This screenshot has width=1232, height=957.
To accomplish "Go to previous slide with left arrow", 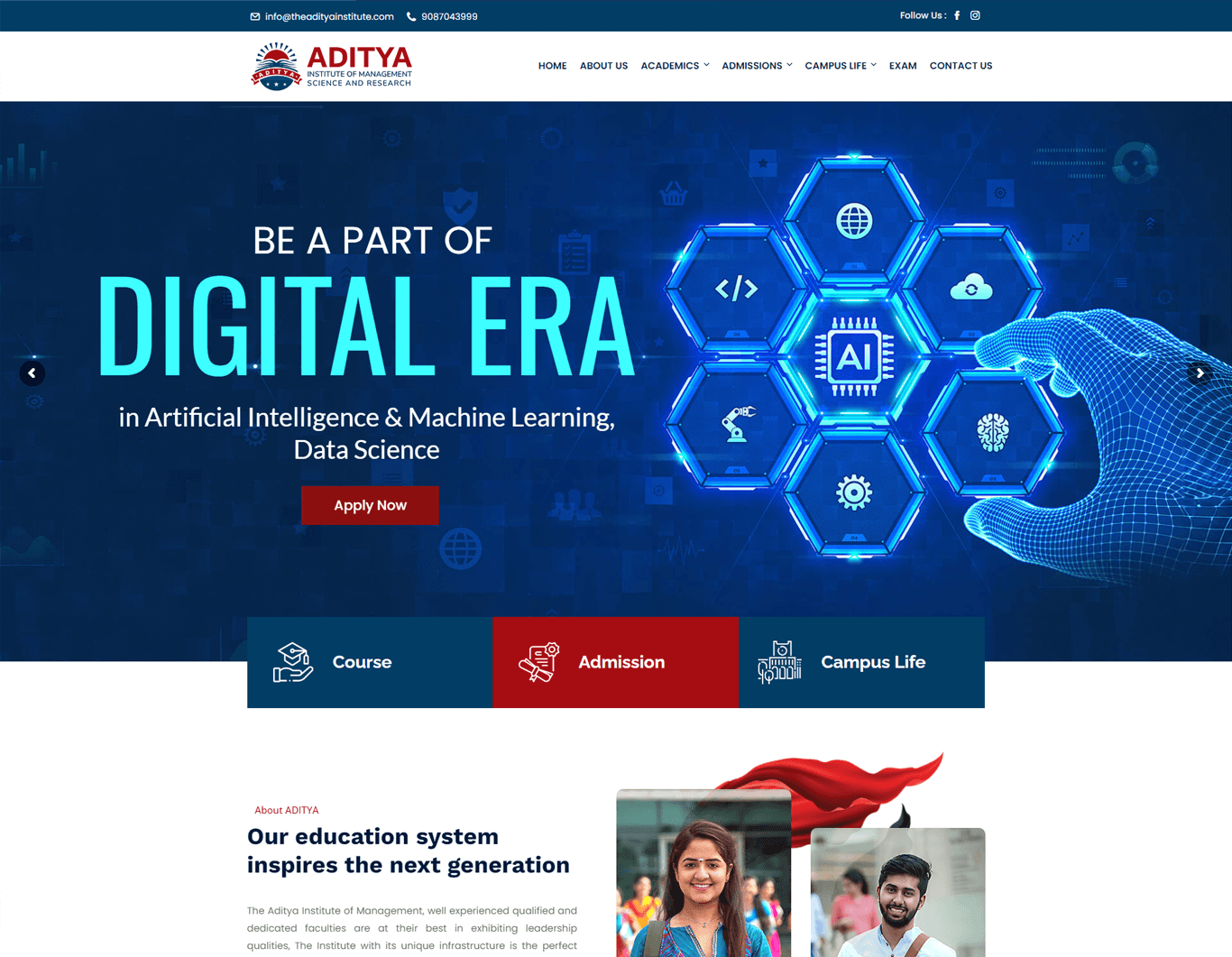I will pos(32,373).
